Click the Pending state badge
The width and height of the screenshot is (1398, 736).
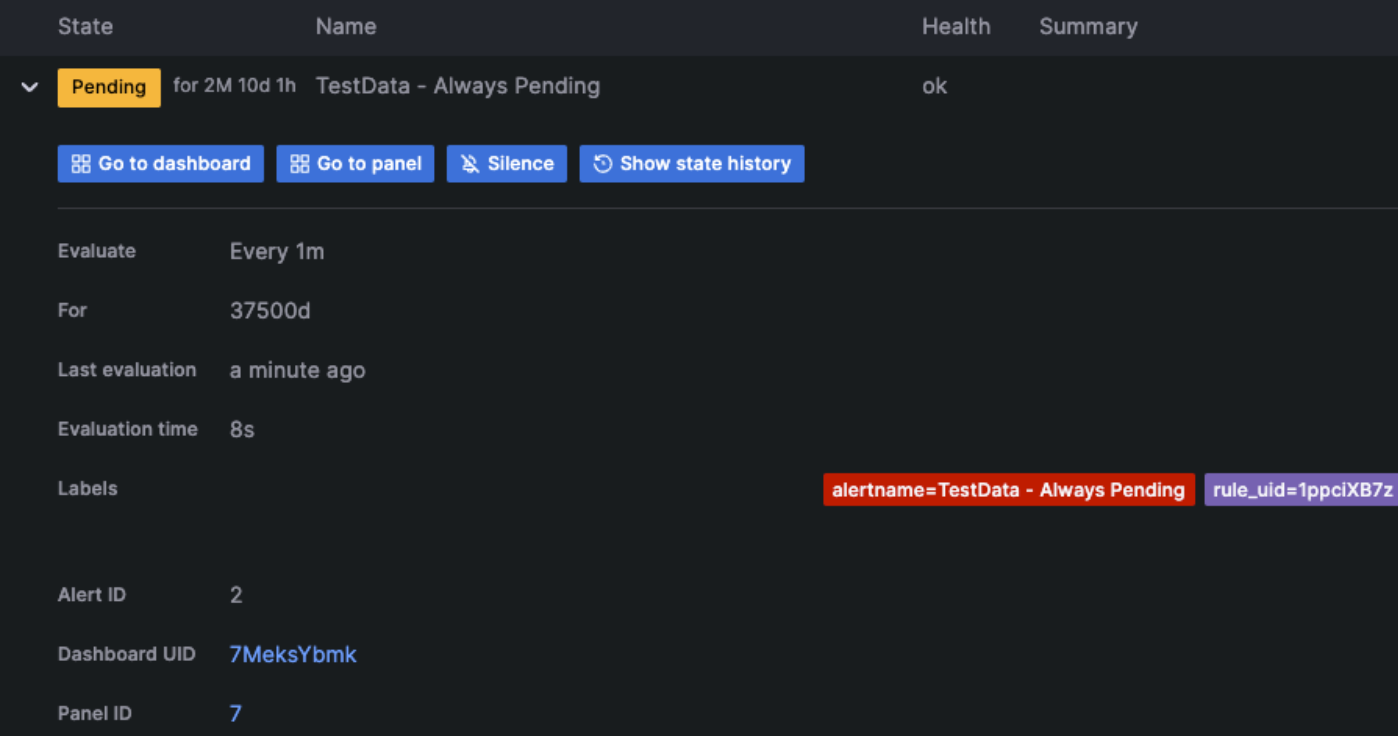pyautogui.click(x=108, y=87)
